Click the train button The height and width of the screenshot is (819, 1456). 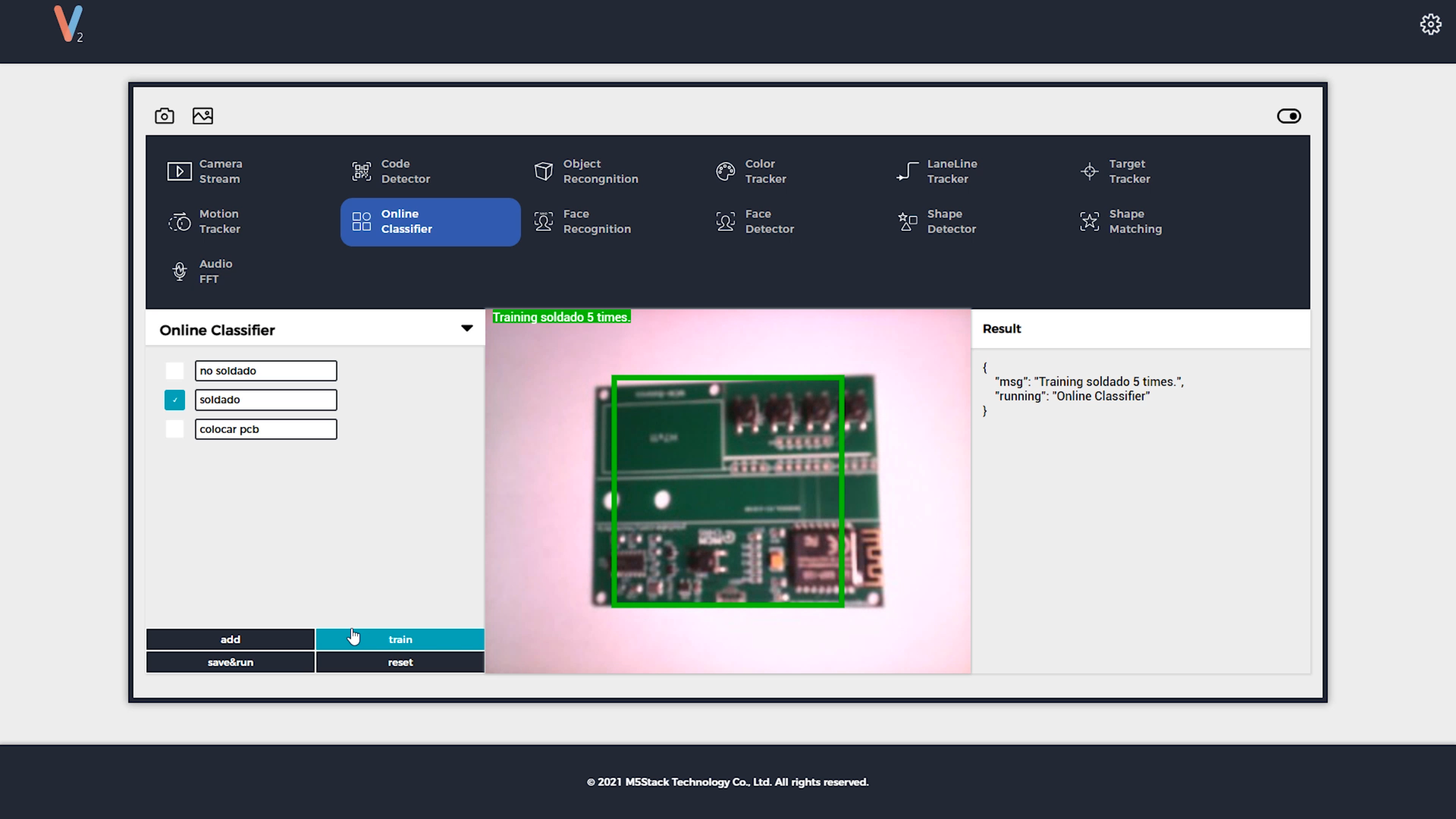tap(400, 639)
